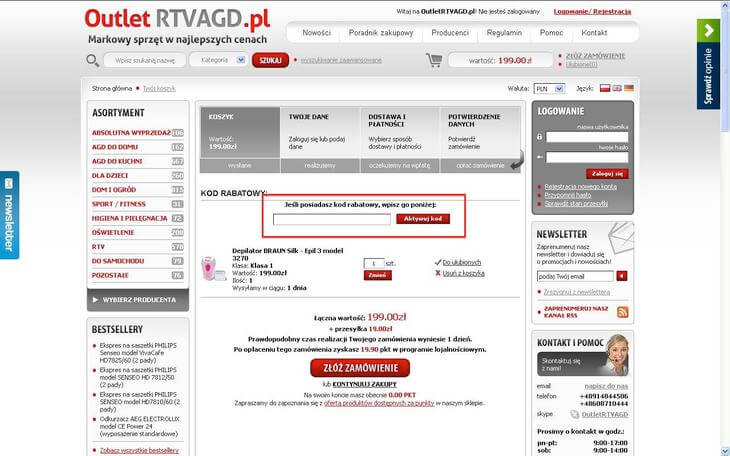This screenshot has height=456, width=730.
Task: Click Sprawdź stan przesyłki link
Action: [x=576, y=204]
